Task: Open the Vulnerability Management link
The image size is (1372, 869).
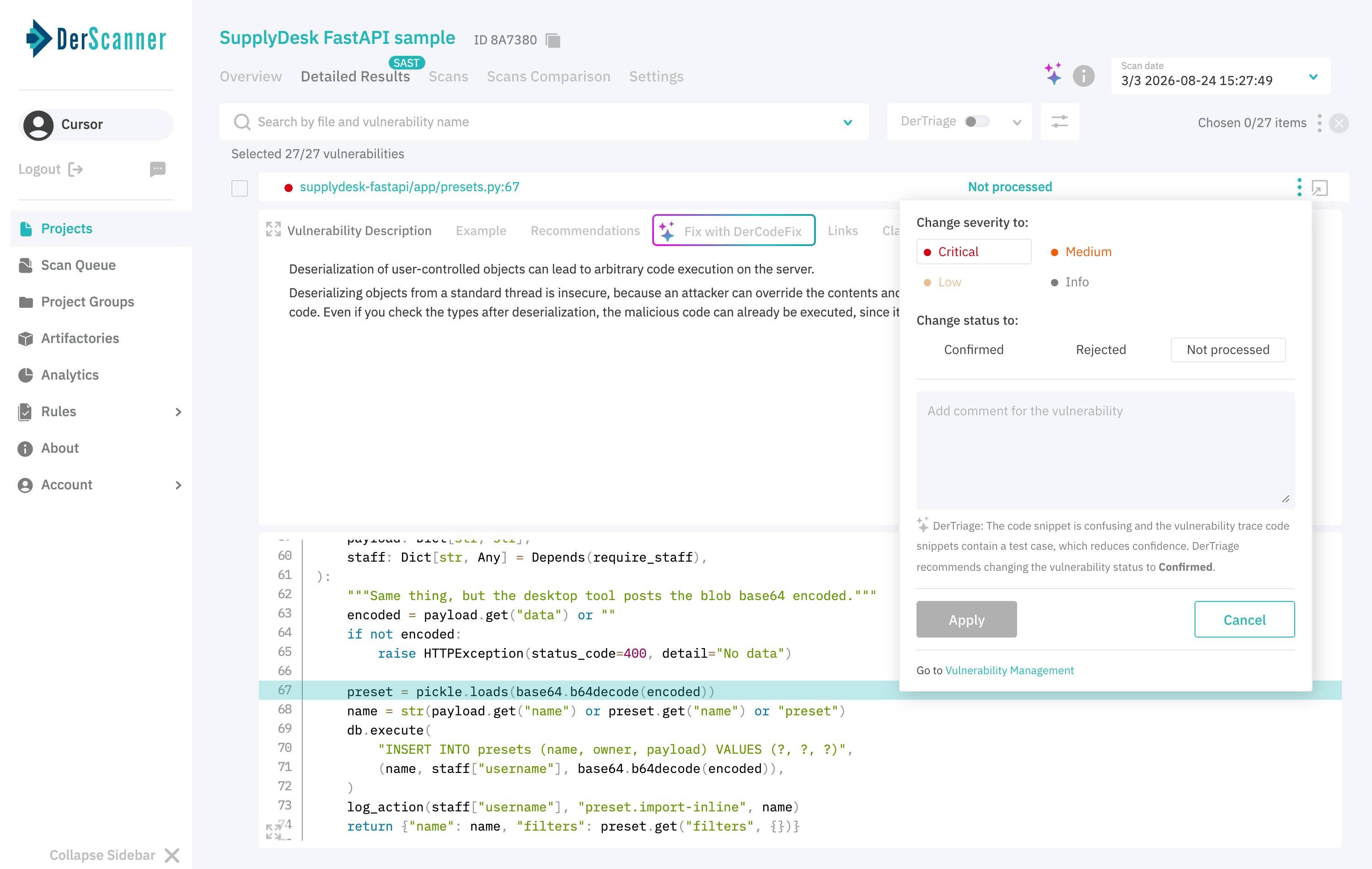Action: click(x=1009, y=670)
